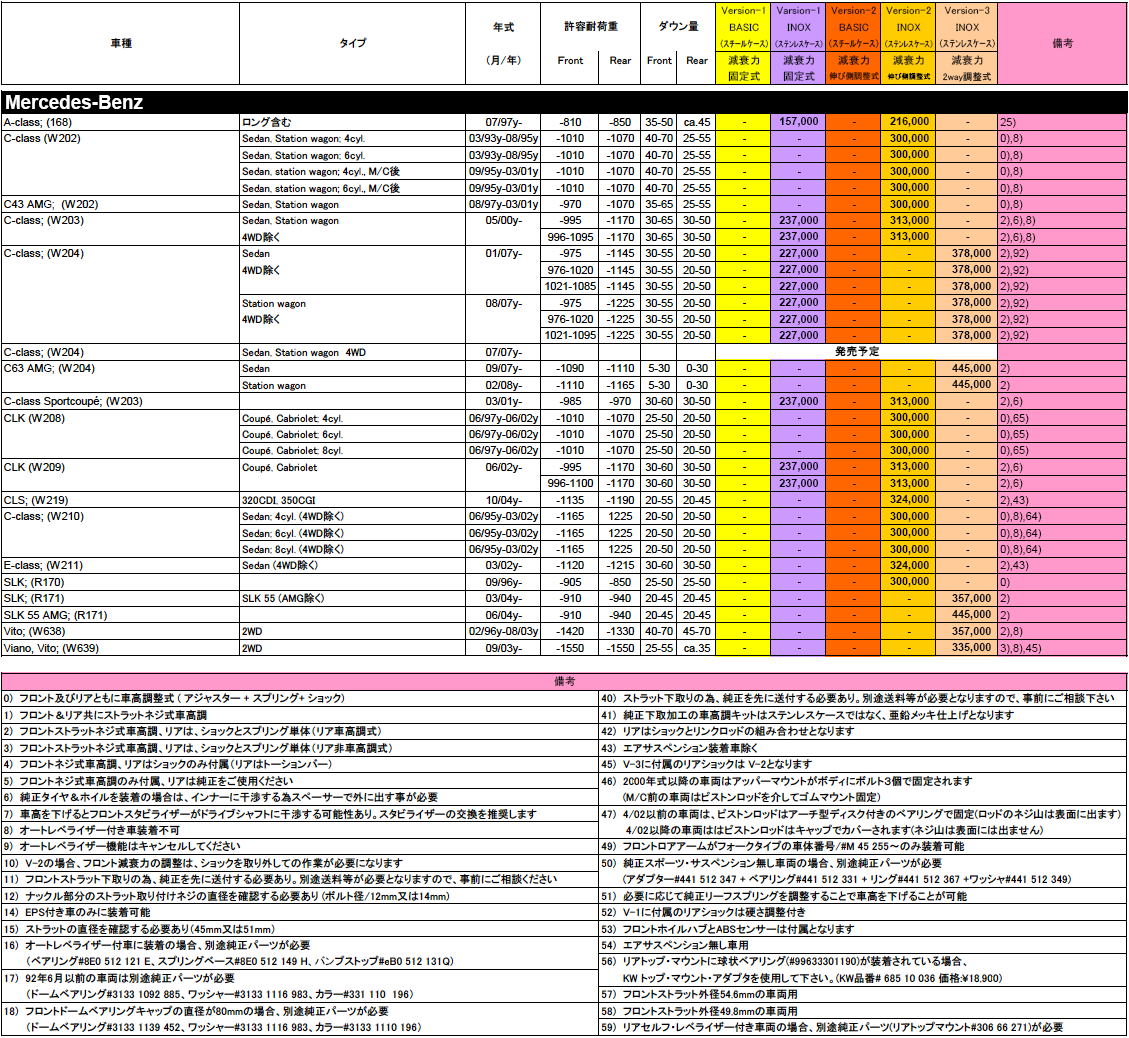Click the C-class; (W203) cell
Viewport: 1129px width, 1038px height.
[120, 229]
